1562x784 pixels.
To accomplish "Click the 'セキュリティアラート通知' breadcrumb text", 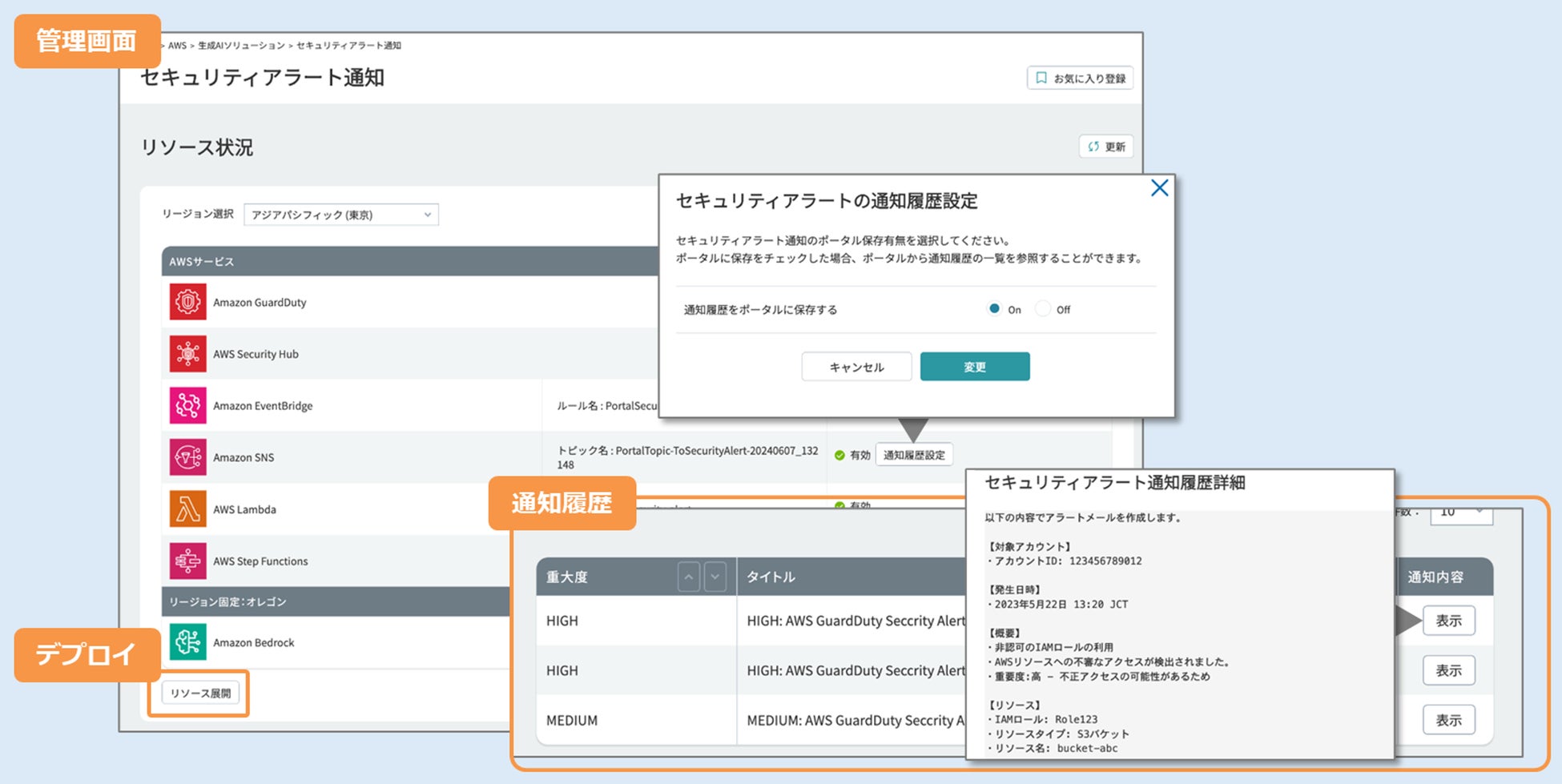I will [348, 46].
